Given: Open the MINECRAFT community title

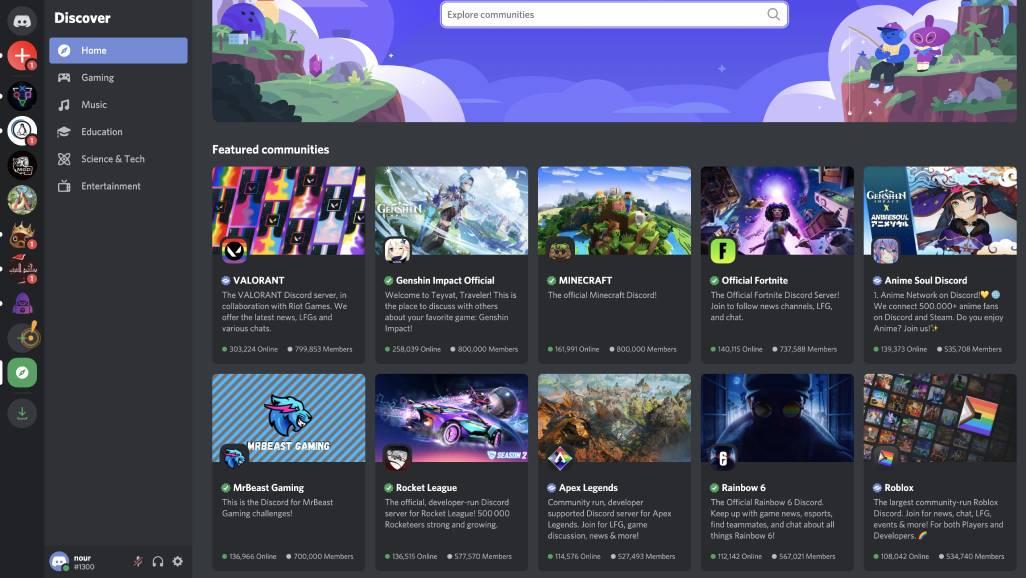Looking at the screenshot, I should [x=585, y=280].
